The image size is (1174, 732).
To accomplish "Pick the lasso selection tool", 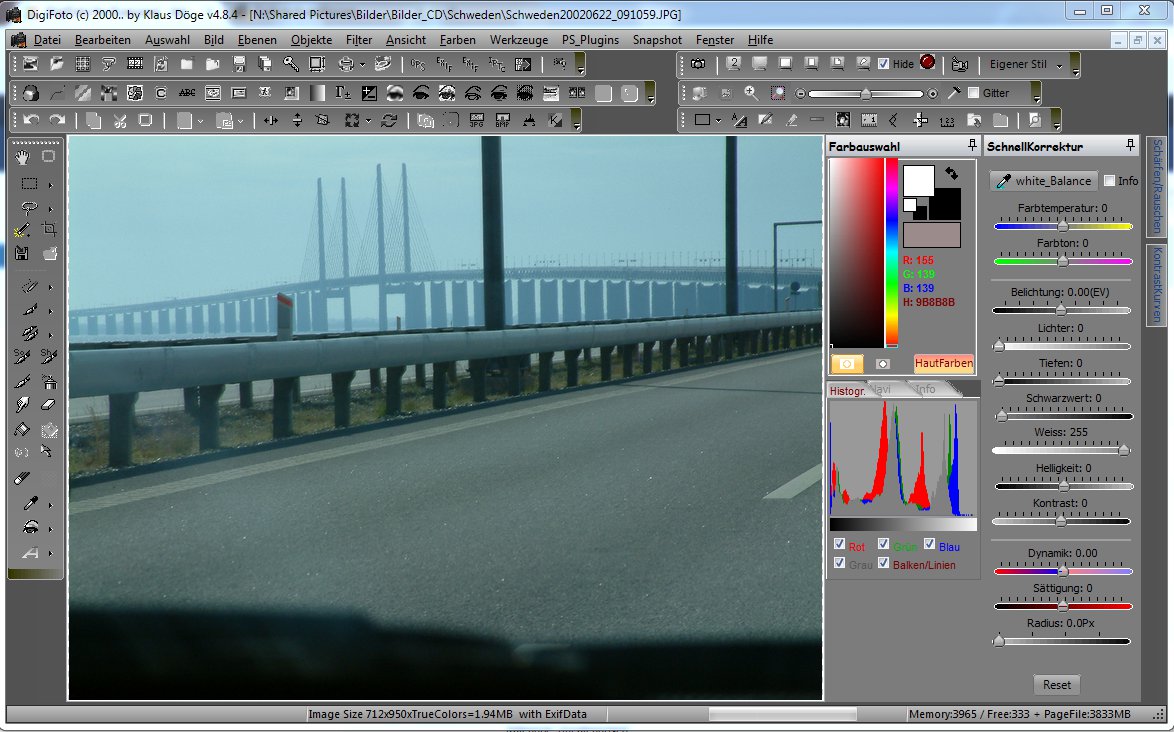I will pos(29,208).
